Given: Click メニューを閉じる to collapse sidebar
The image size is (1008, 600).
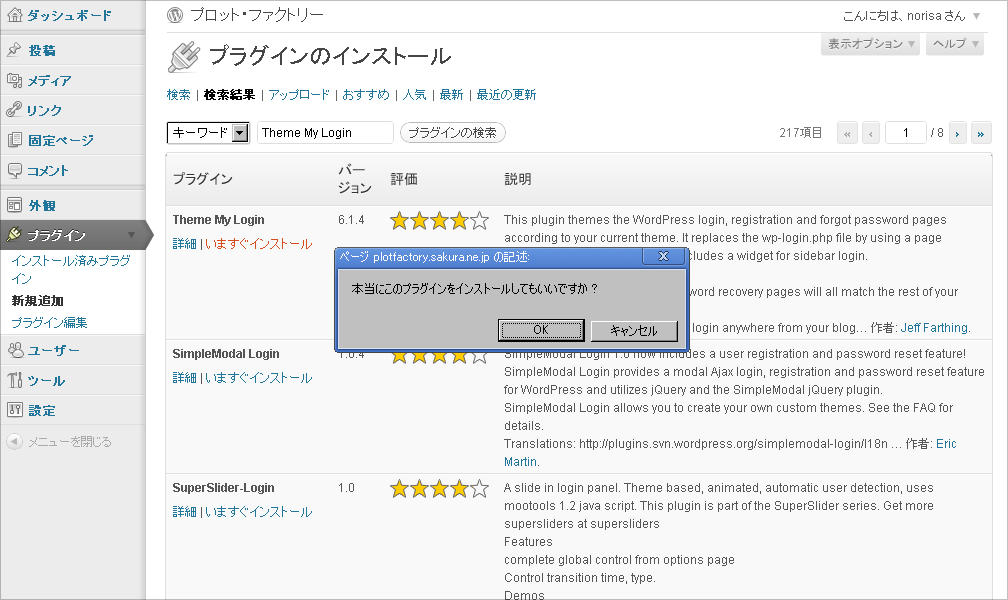Looking at the screenshot, I should (69, 441).
